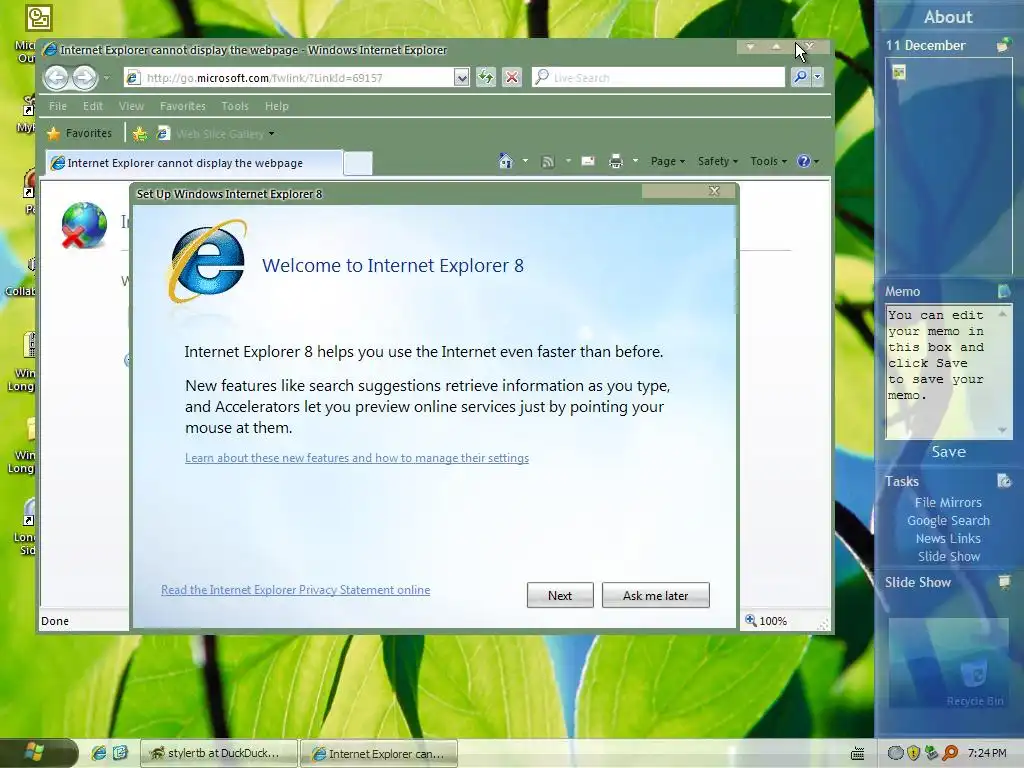Click the RSS feeds icon
The height and width of the screenshot is (768, 1024).
(548, 161)
